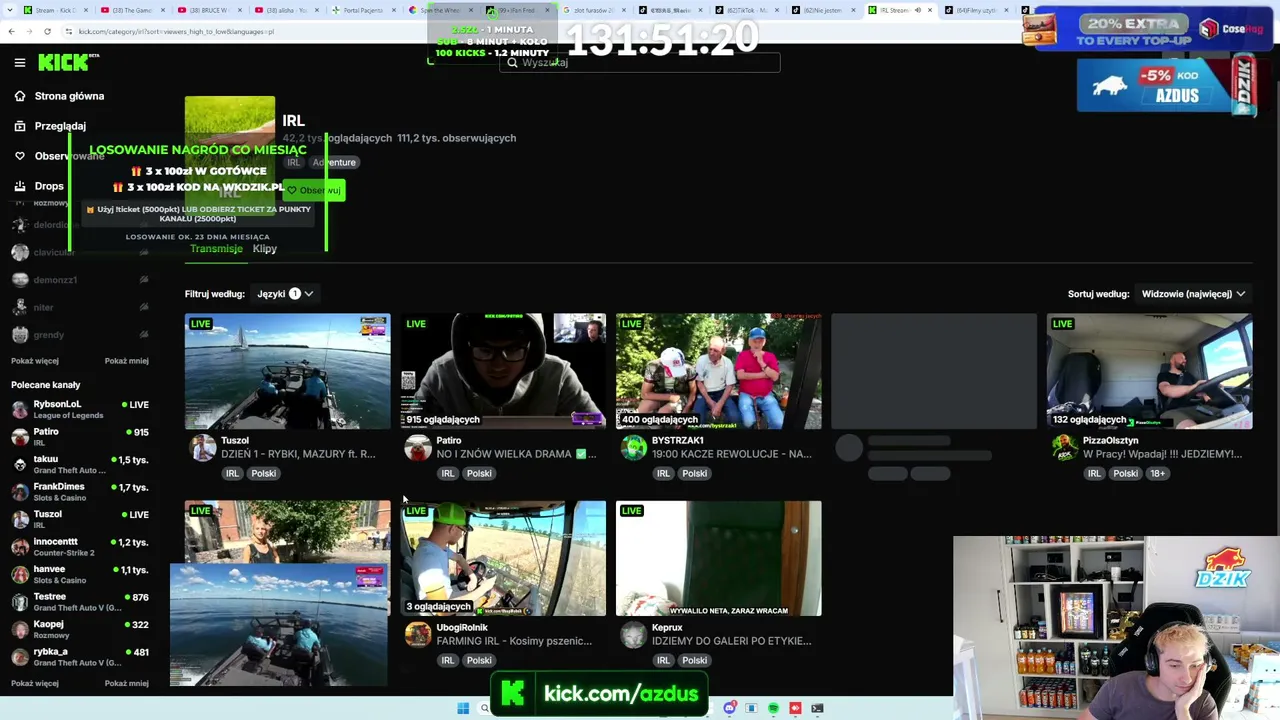This screenshot has height=720, width=1280.
Task: Click the Drops gift icon
Action: pyautogui.click(x=20, y=186)
